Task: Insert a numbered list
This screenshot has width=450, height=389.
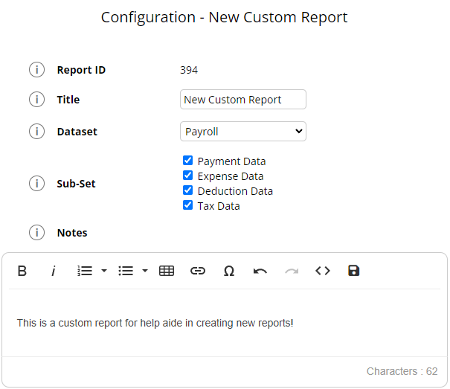Action: click(85, 271)
